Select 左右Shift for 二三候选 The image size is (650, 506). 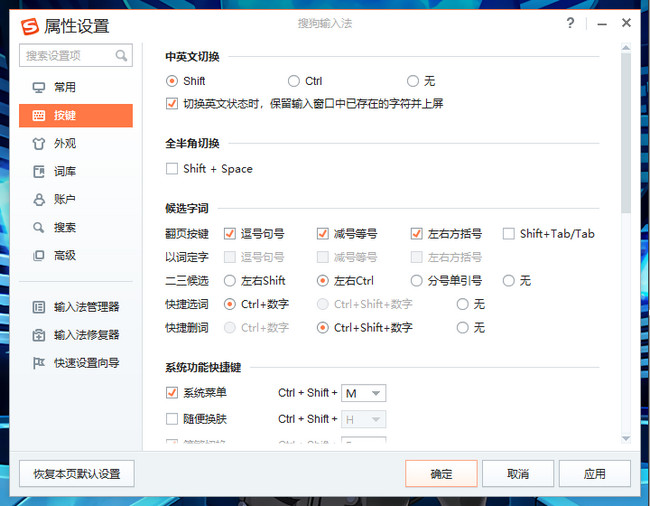(x=230, y=281)
